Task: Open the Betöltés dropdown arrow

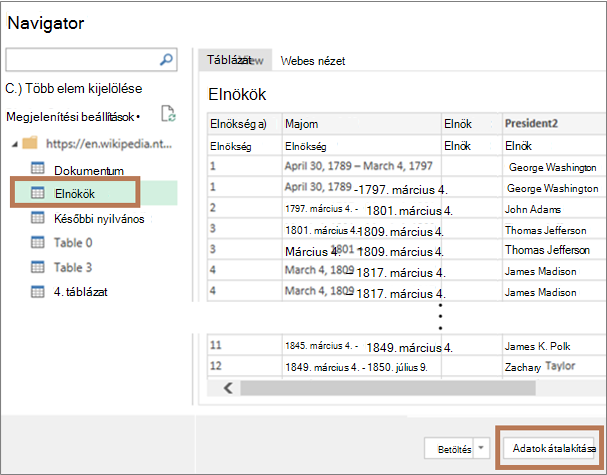Action: 481,448
